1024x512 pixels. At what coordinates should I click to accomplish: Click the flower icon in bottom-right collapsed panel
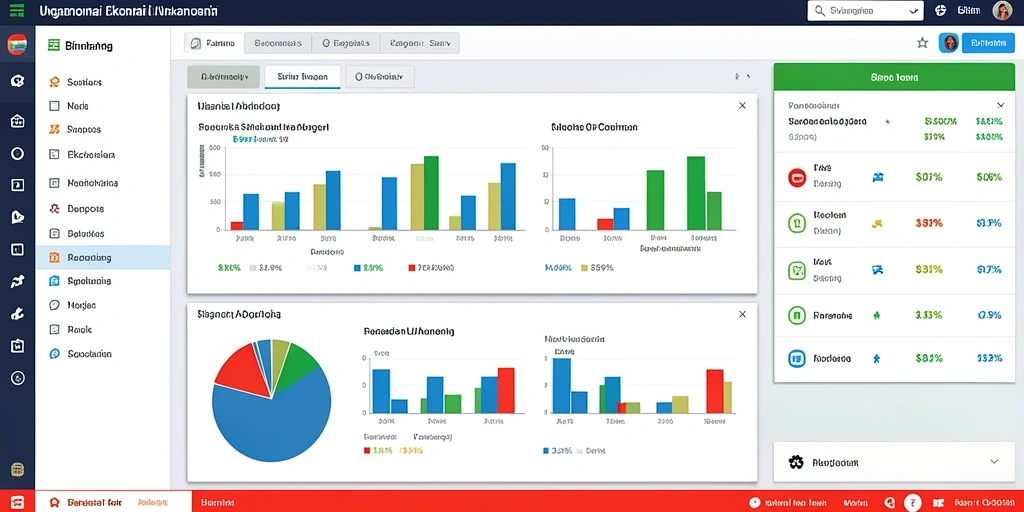pos(795,462)
